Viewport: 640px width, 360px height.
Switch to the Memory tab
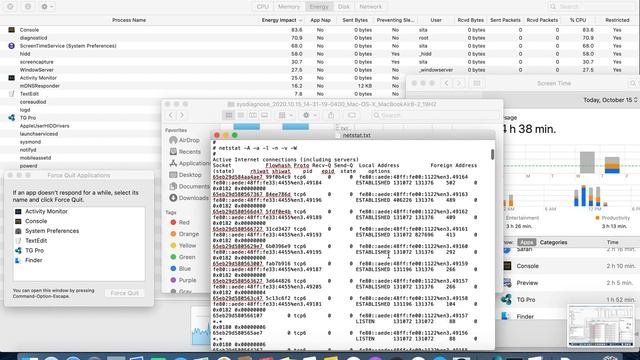tap(289, 7)
